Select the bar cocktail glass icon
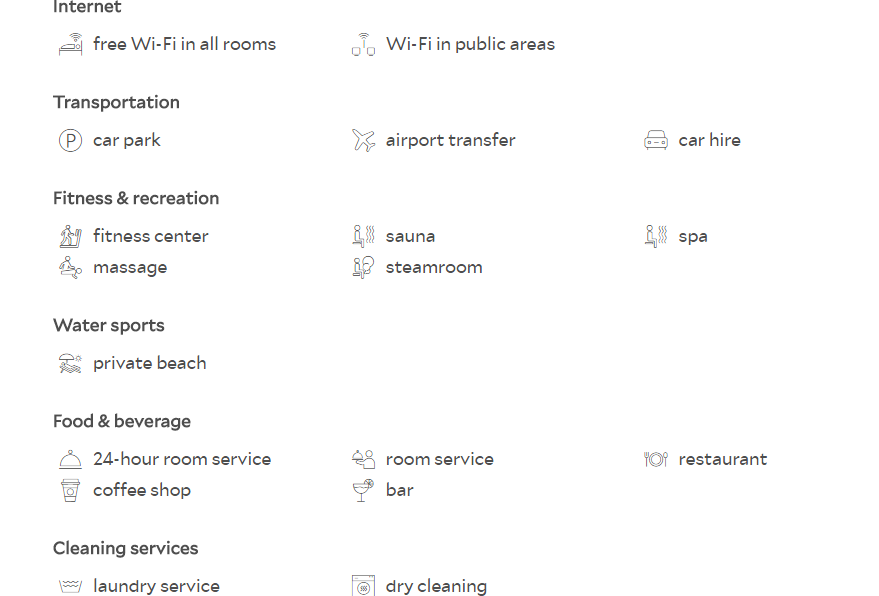 [363, 491]
